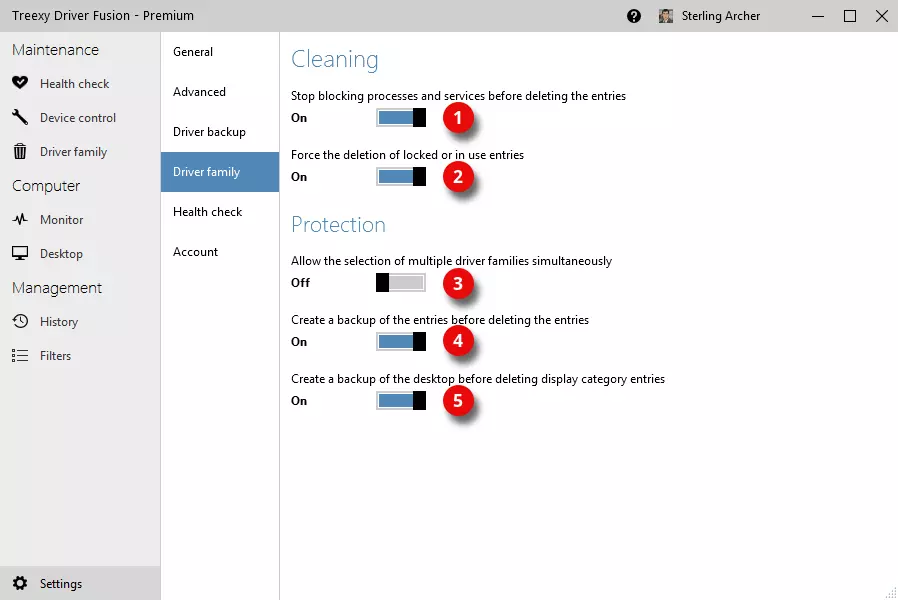898x600 pixels.
Task: Open the Desktop label under Computer
Action: pyautogui.click(x=61, y=254)
